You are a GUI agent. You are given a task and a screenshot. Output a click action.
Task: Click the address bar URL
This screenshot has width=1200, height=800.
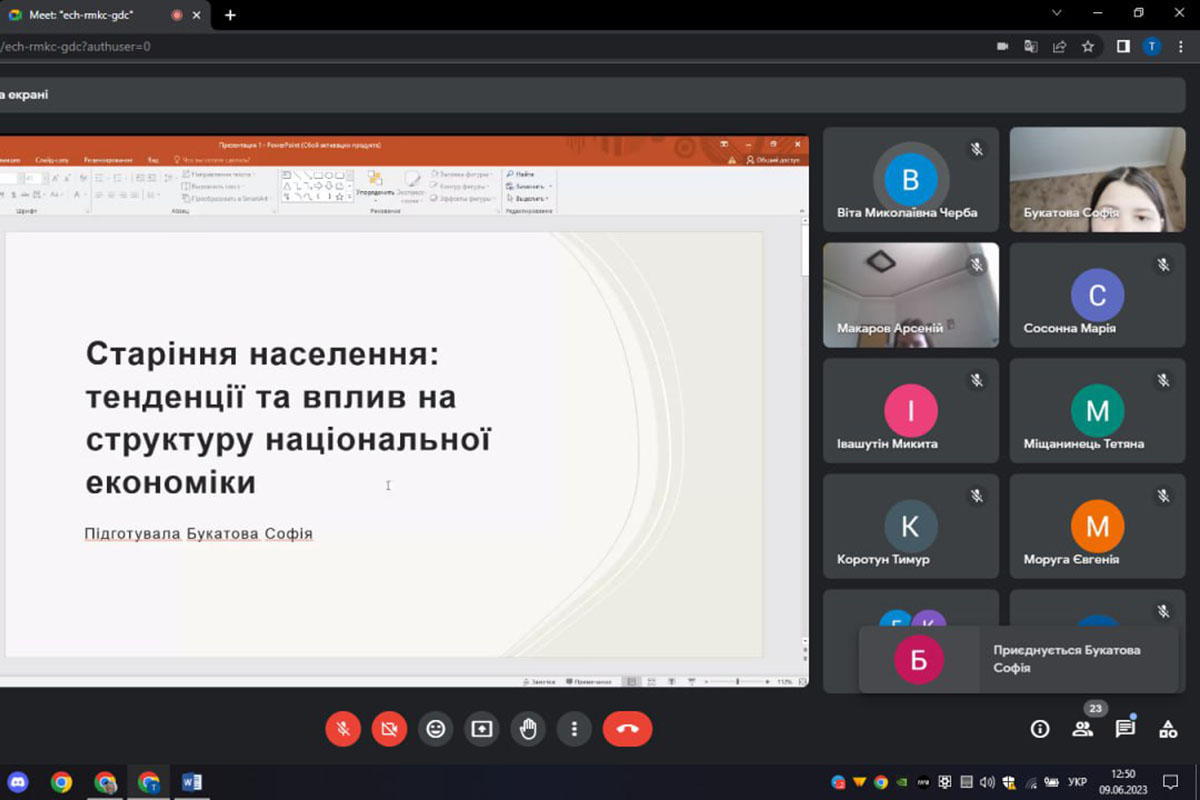77,46
